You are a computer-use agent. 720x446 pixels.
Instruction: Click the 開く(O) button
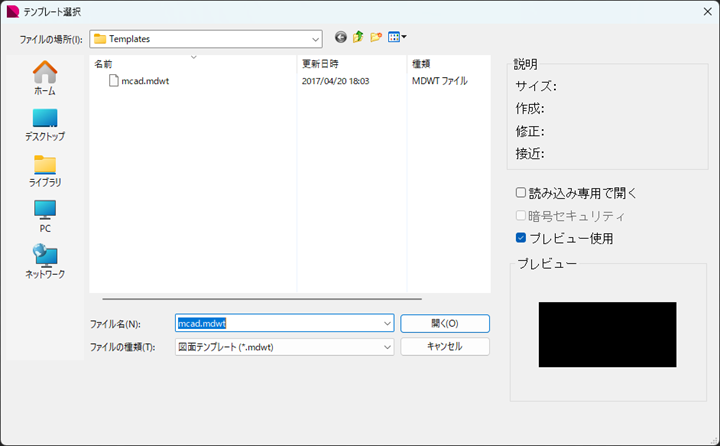(x=445, y=323)
